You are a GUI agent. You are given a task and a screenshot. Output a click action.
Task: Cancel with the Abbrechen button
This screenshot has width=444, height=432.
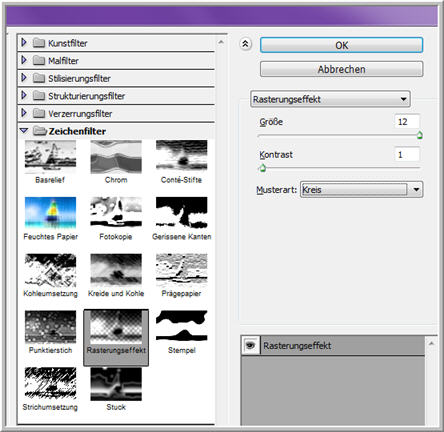[341, 69]
